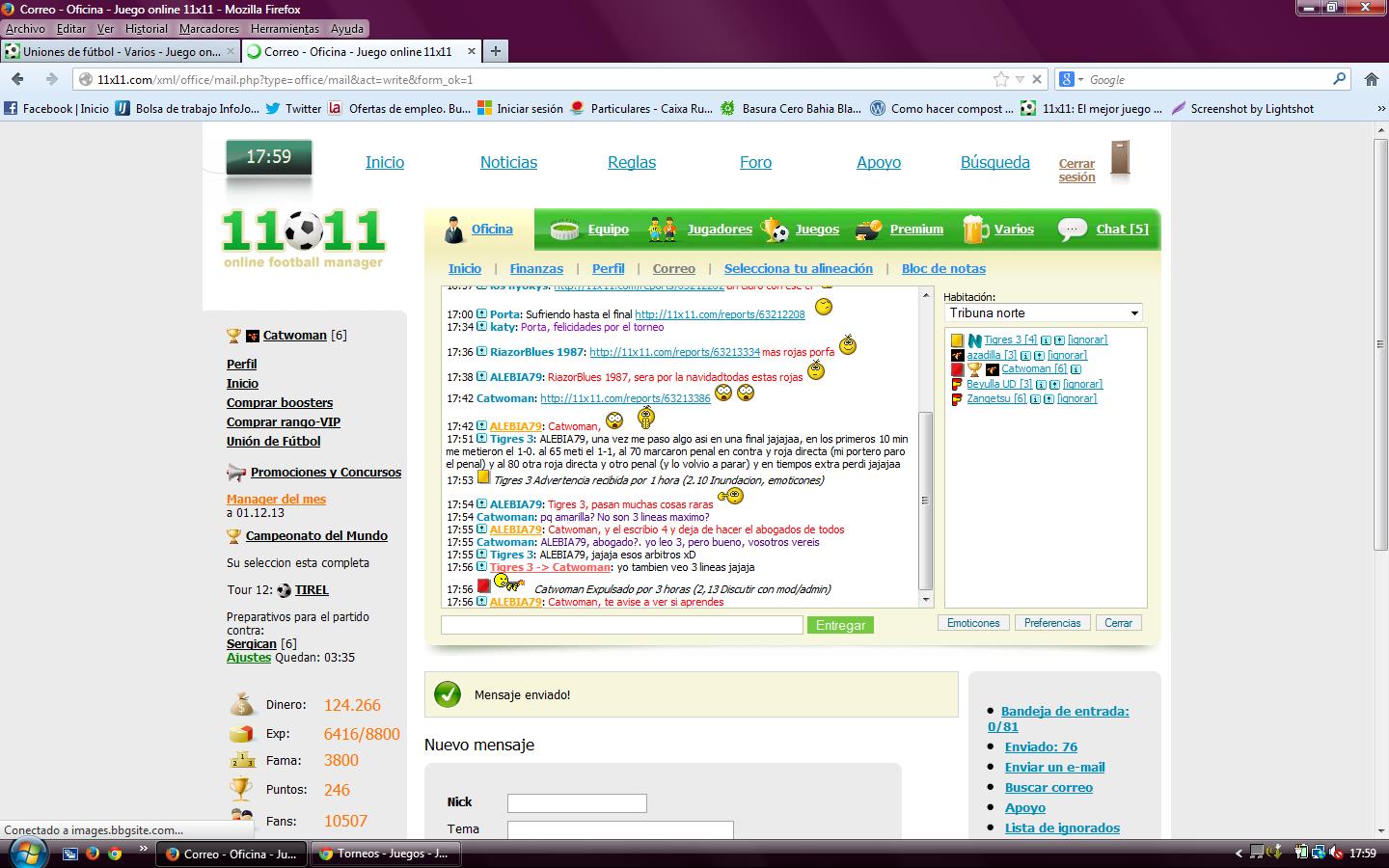The image size is (1389, 868).
Task: Select the Juegos trophy and ball icon
Action: point(775,230)
